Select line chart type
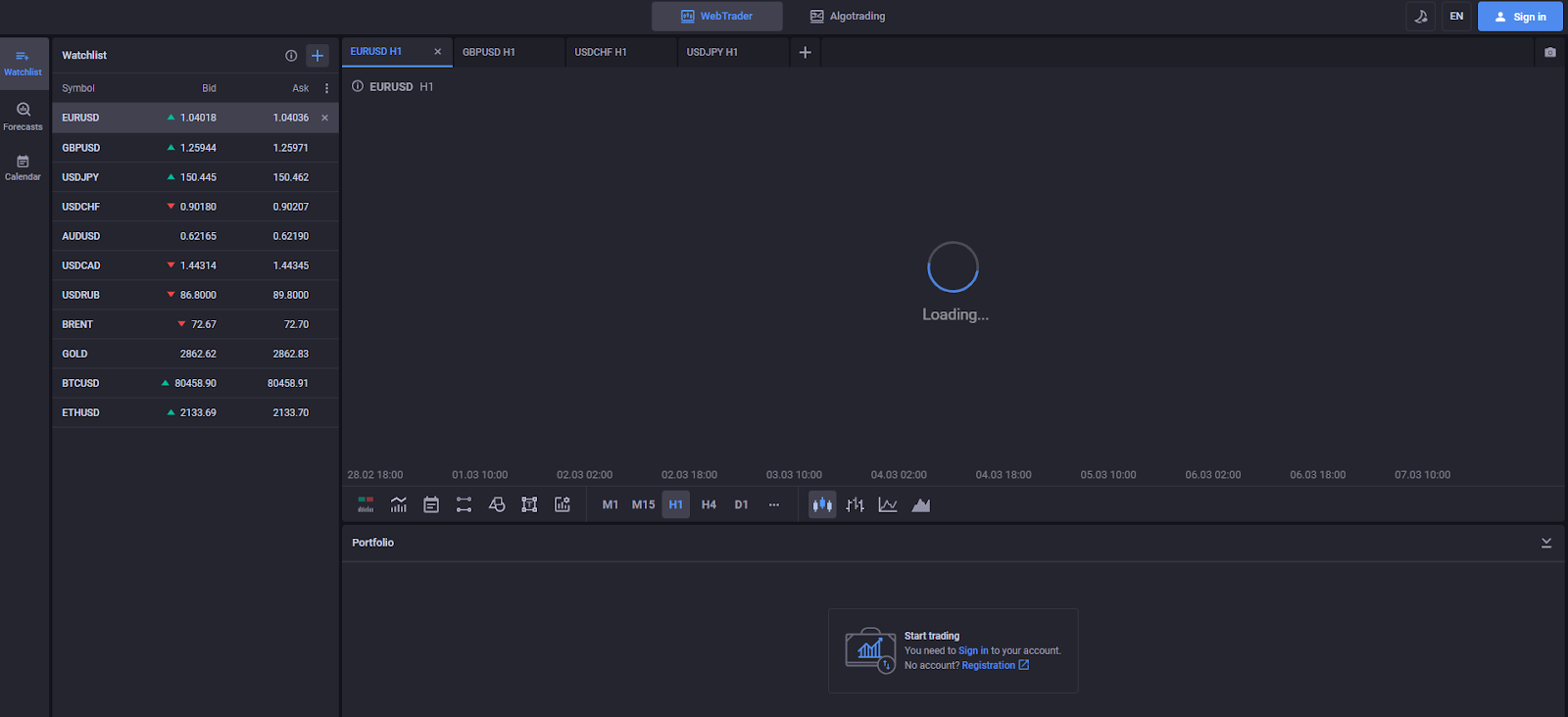This screenshot has height=717, width=1568. [x=888, y=504]
